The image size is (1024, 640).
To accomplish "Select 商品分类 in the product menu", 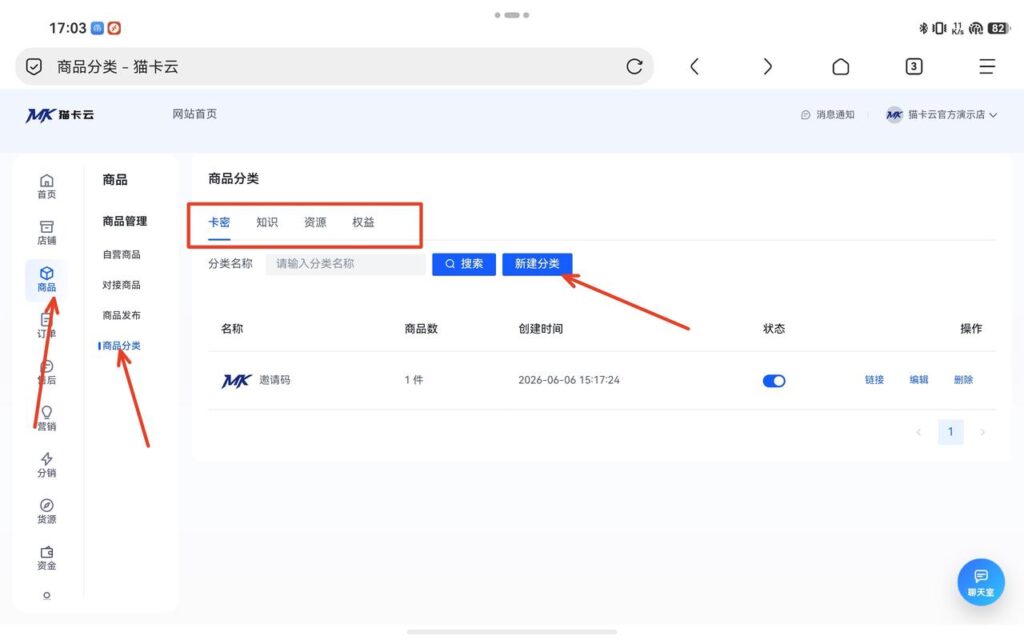I will click(121, 346).
